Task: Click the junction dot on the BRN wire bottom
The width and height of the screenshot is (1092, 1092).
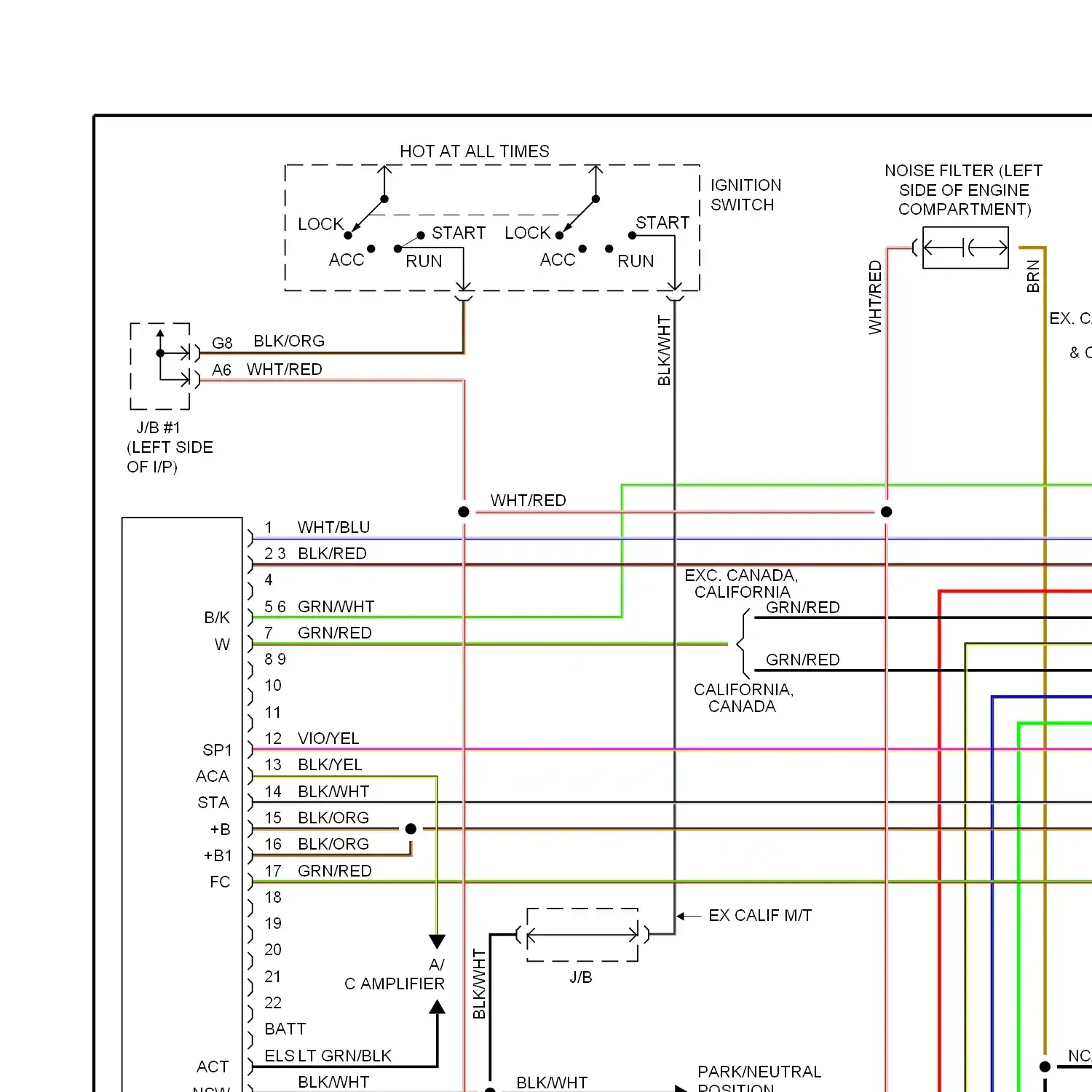Action: point(1045,1067)
